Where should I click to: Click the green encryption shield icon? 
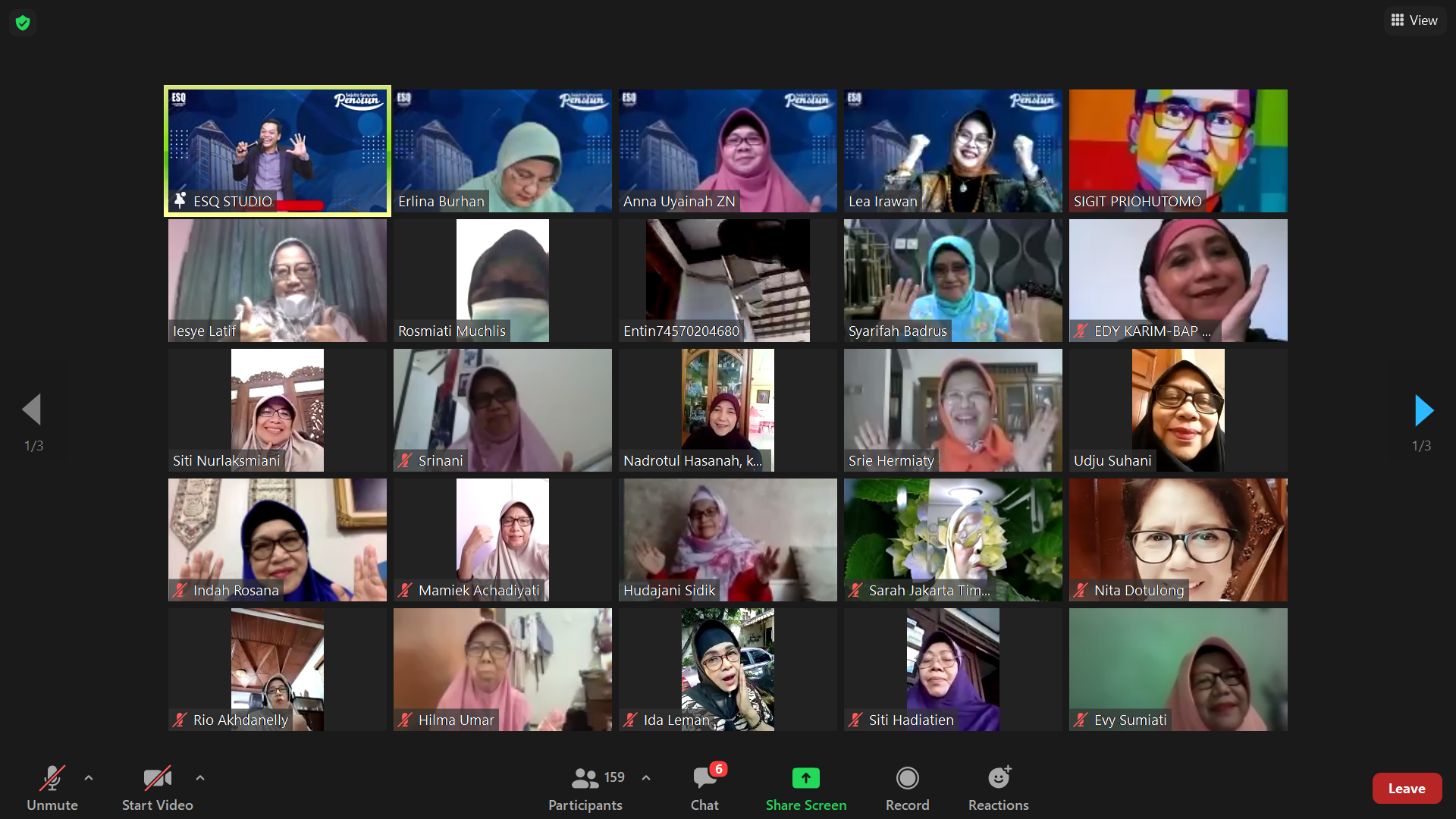tap(23, 23)
